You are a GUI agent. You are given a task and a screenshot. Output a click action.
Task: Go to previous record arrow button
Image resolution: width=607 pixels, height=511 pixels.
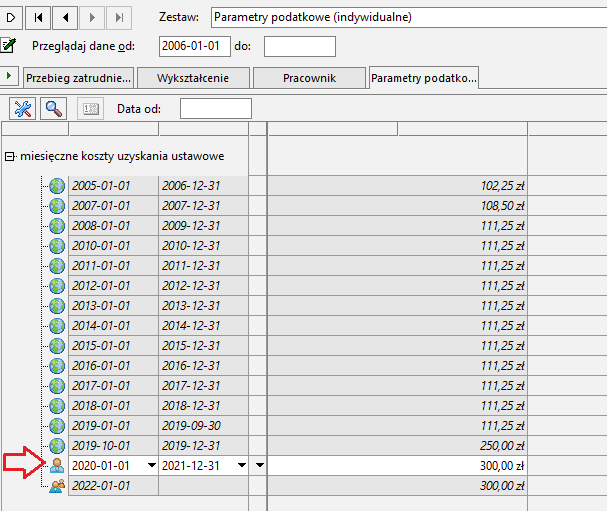tap(65, 17)
